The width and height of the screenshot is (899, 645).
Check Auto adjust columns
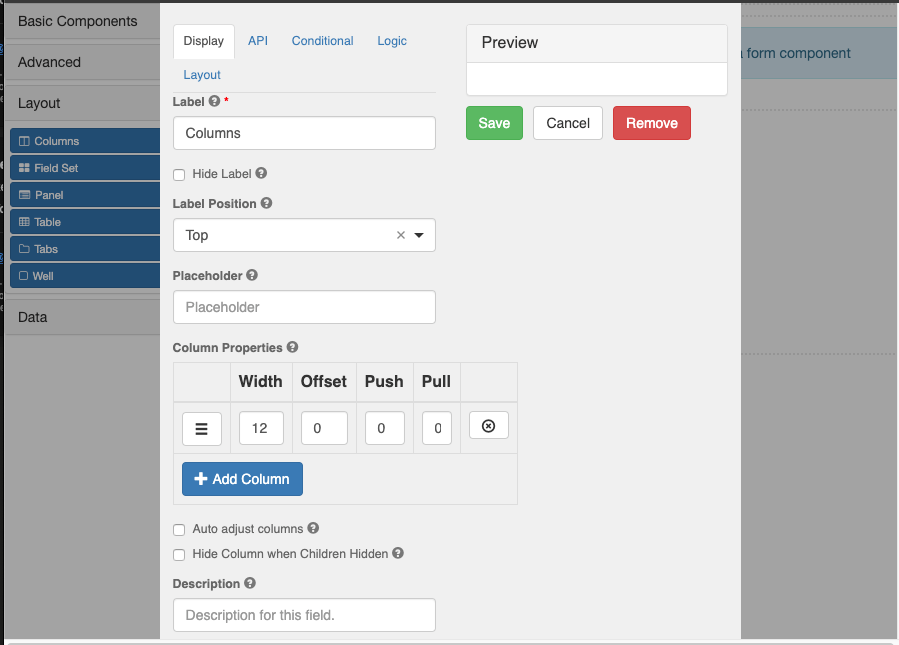[178, 529]
